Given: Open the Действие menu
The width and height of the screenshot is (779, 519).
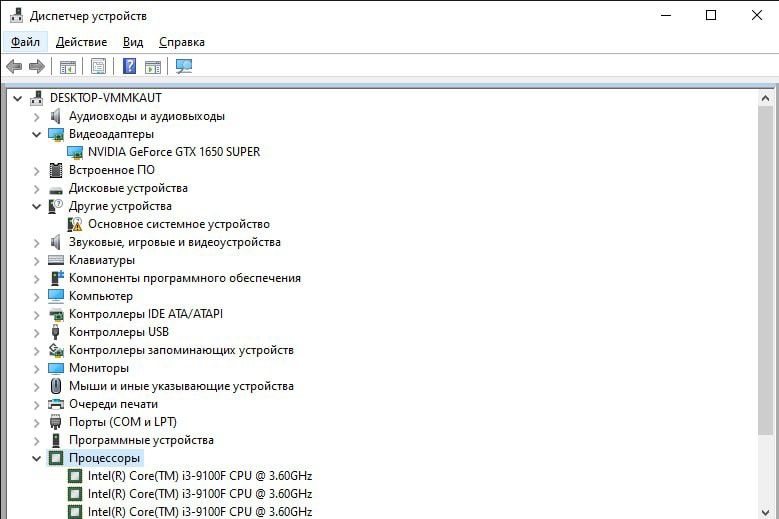Looking at the screenshot, I should [81, 42].
